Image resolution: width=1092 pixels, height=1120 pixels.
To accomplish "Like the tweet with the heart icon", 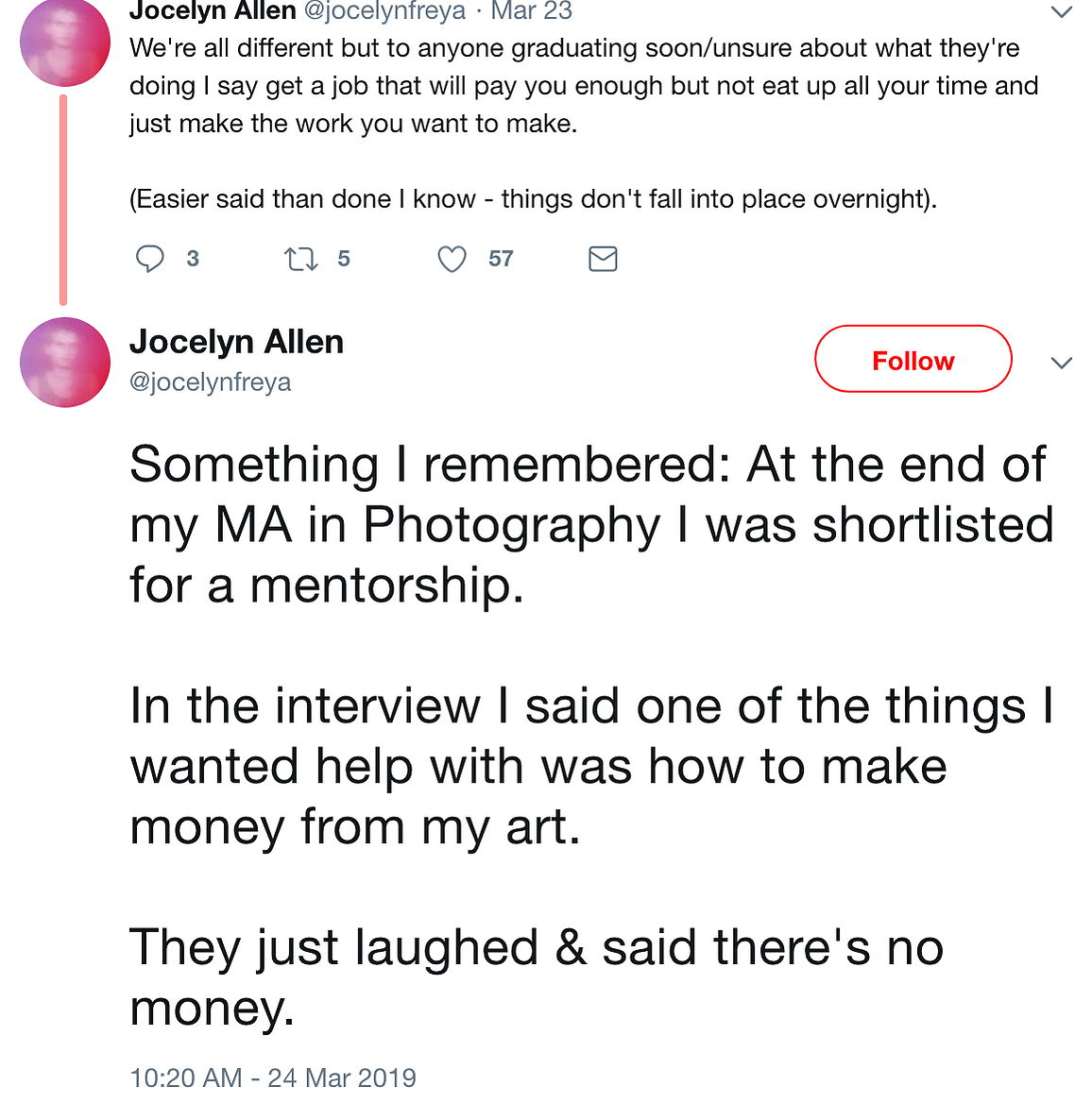I will click(x=452, y=259).
